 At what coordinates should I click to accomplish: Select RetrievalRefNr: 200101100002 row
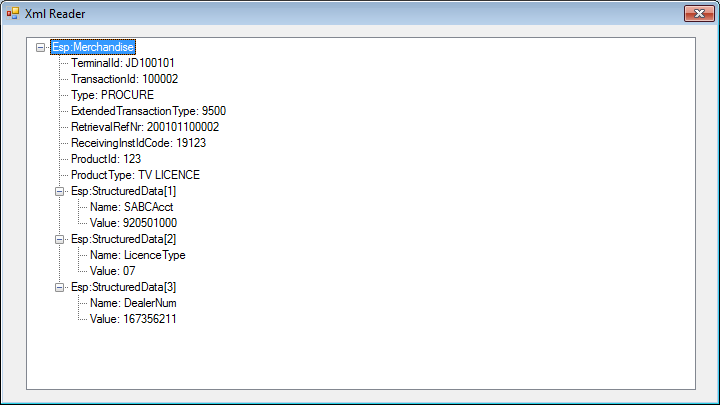point(145,127)
